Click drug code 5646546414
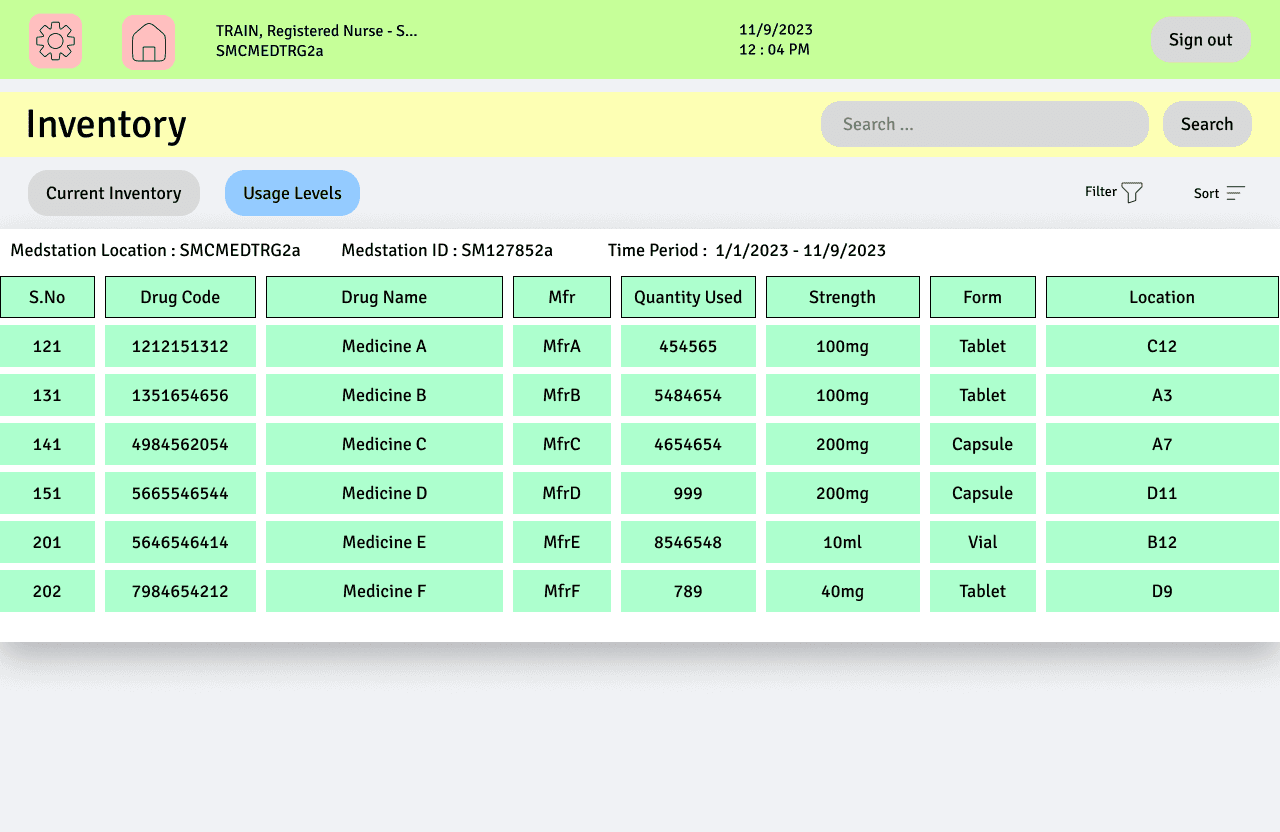Viewport: 1280px width, 832px height. coord(180,542)
